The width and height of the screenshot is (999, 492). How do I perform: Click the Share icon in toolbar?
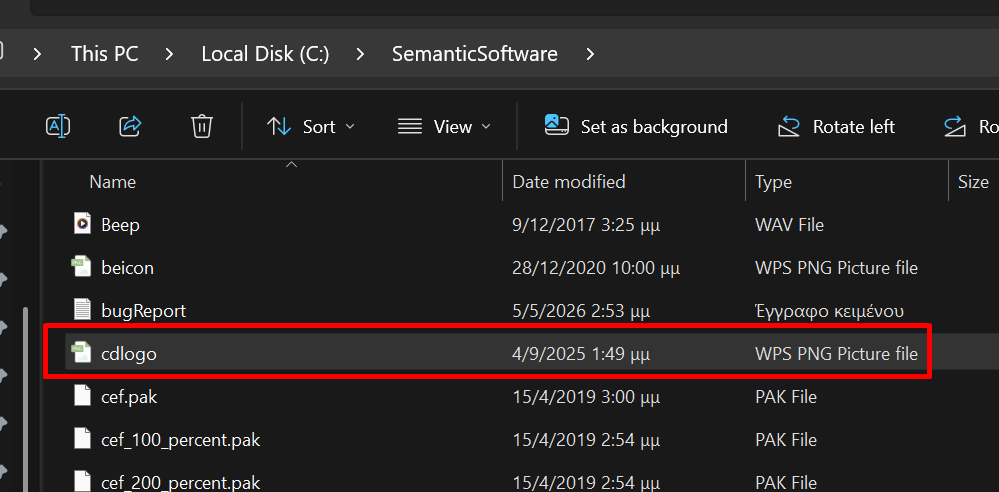pos(130,126)
